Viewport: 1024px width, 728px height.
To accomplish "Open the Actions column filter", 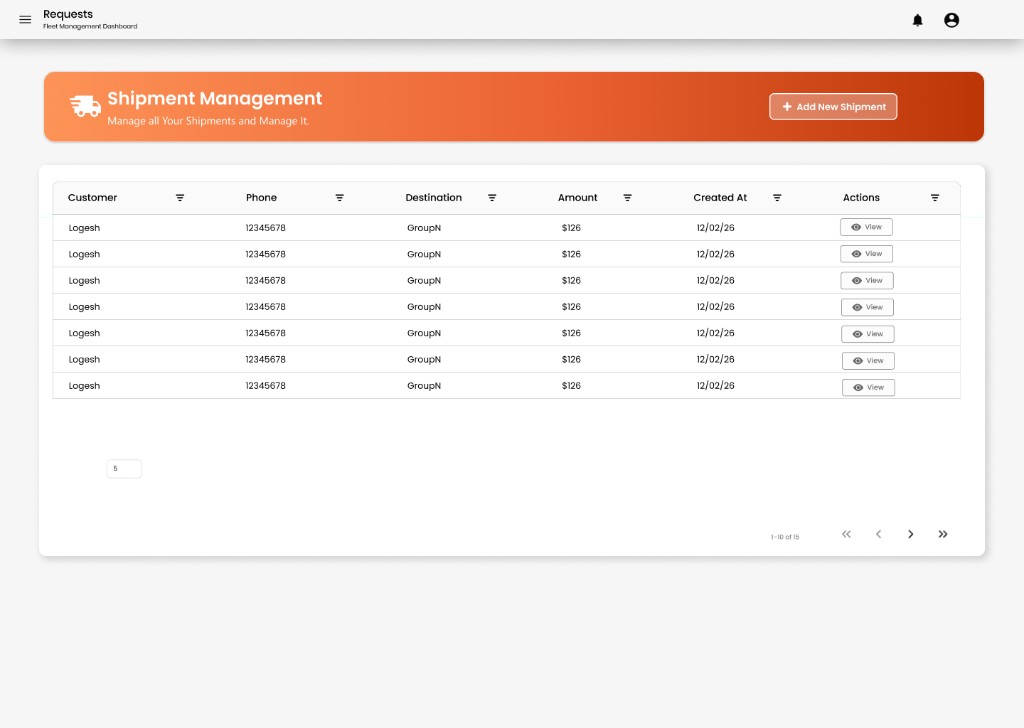I will 935,198.
